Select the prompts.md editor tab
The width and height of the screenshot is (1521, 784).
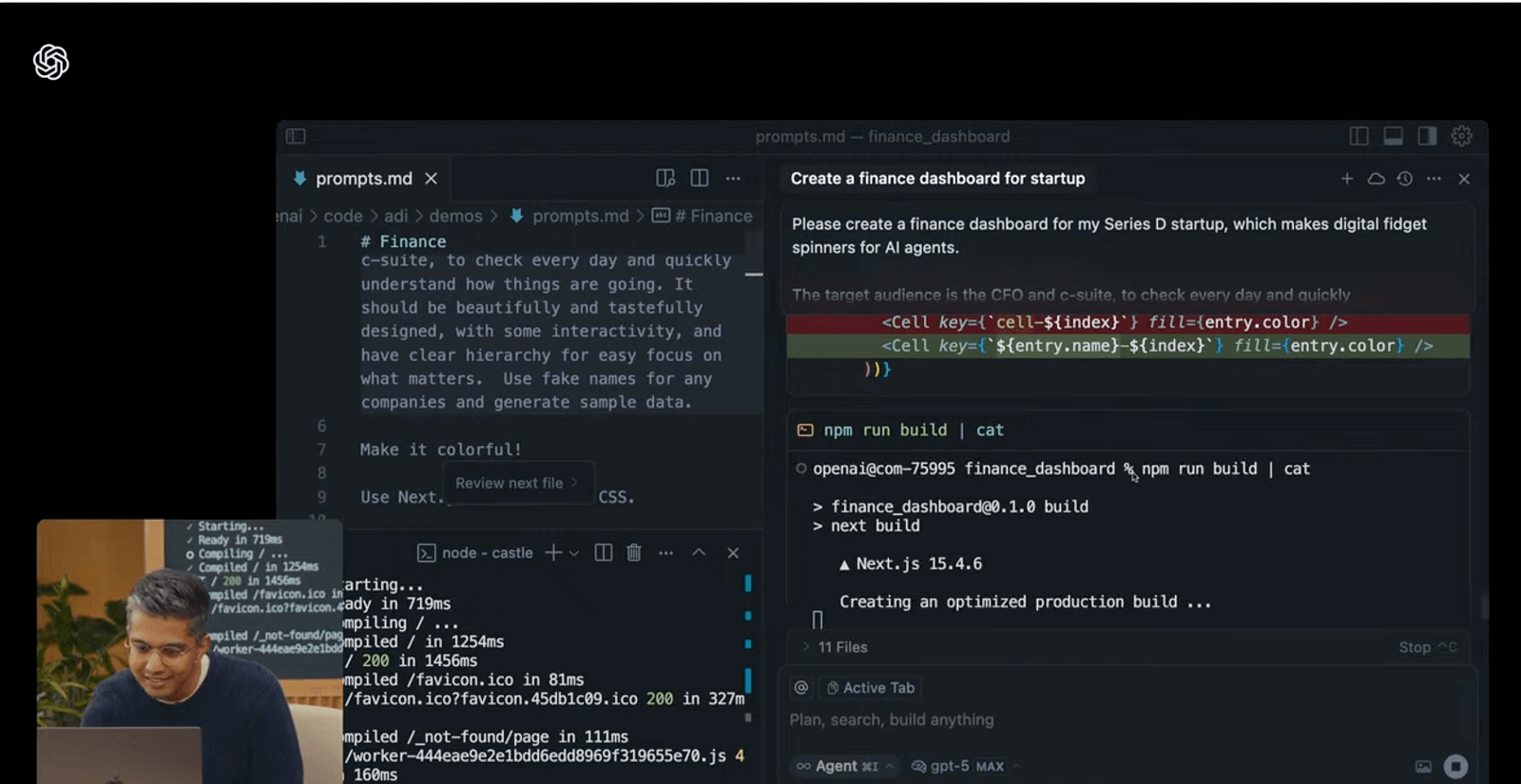[x=364, y=179]
